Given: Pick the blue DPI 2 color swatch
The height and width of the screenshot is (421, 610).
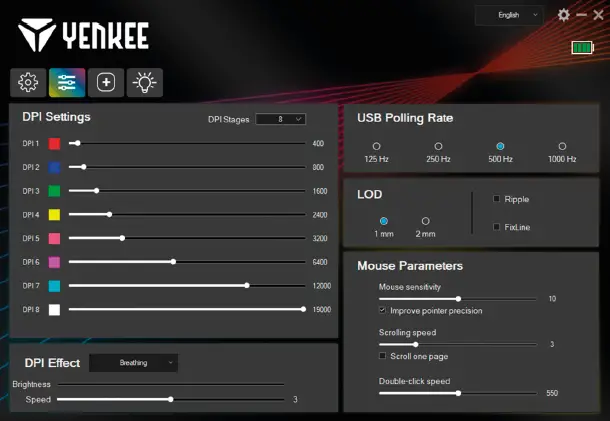Looking at the screenshot, I should (54, 167).
